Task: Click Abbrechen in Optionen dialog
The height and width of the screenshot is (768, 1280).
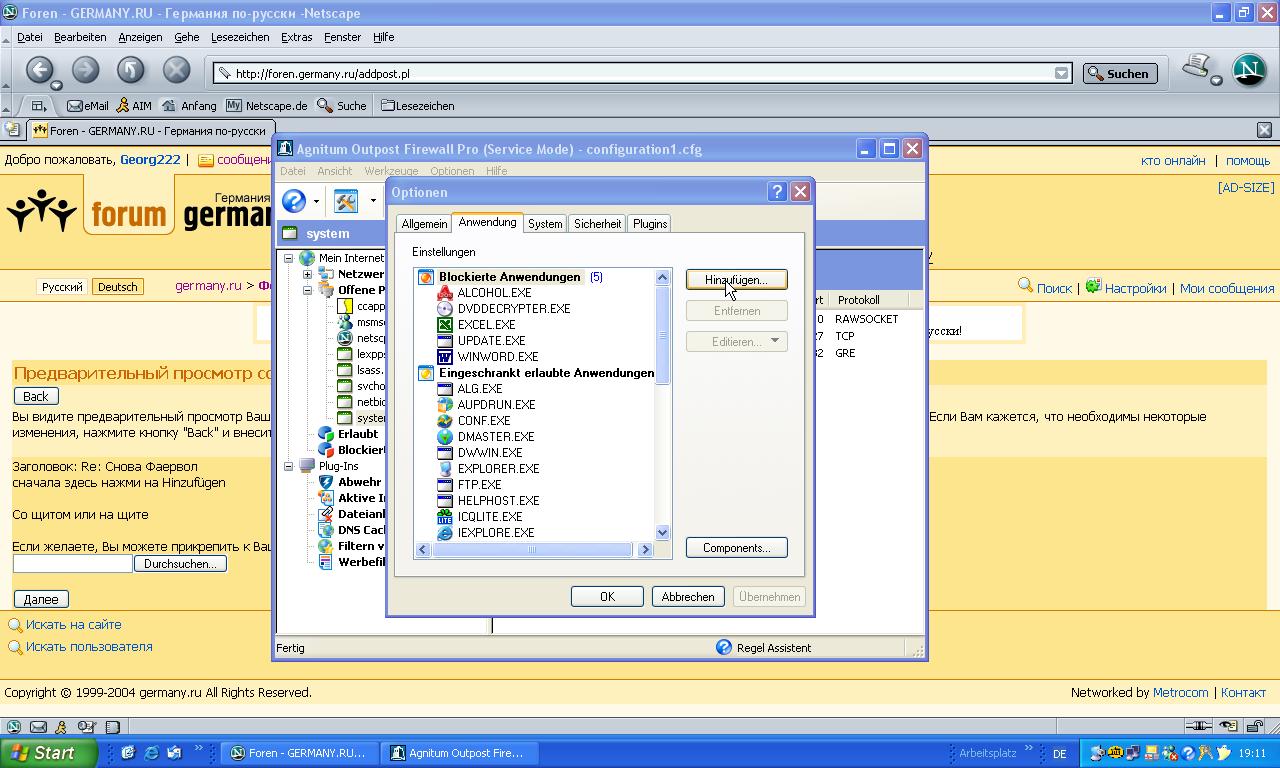Action: click(688, 596)
